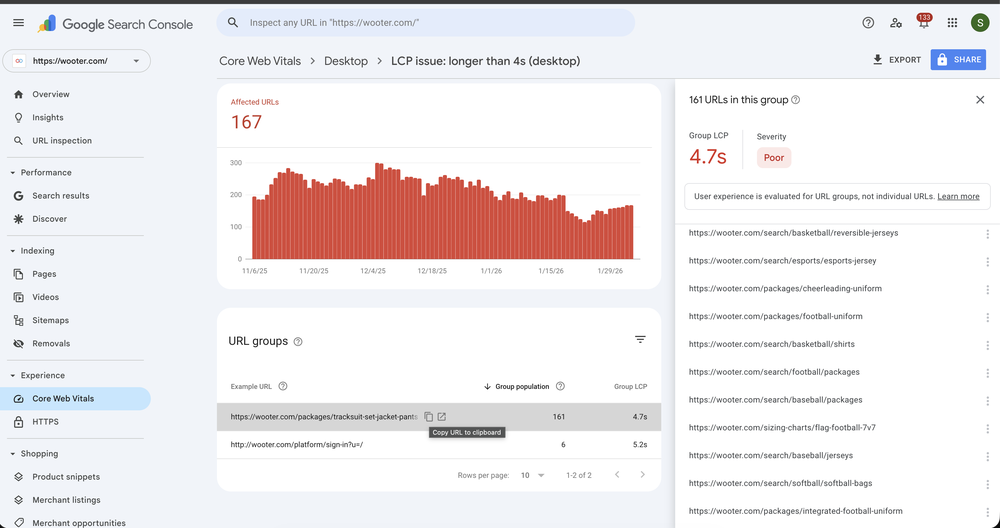Change the rows per page dropdown

[x=532, y=475]
